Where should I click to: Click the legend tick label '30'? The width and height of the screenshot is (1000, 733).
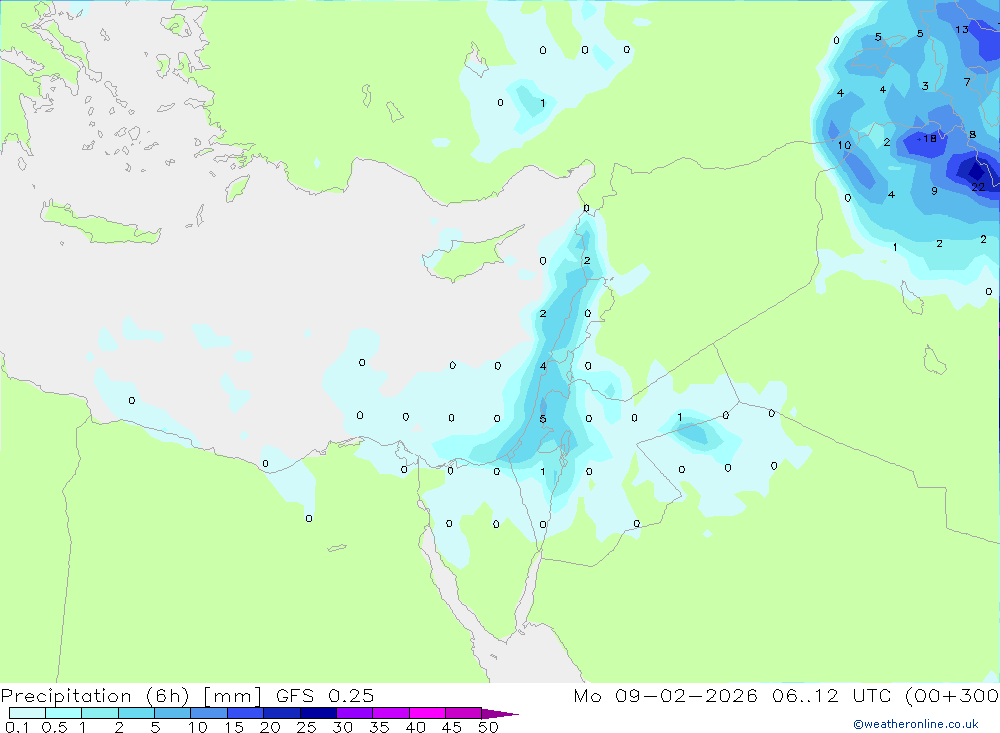pyautogui.click(x=342, y=727)
